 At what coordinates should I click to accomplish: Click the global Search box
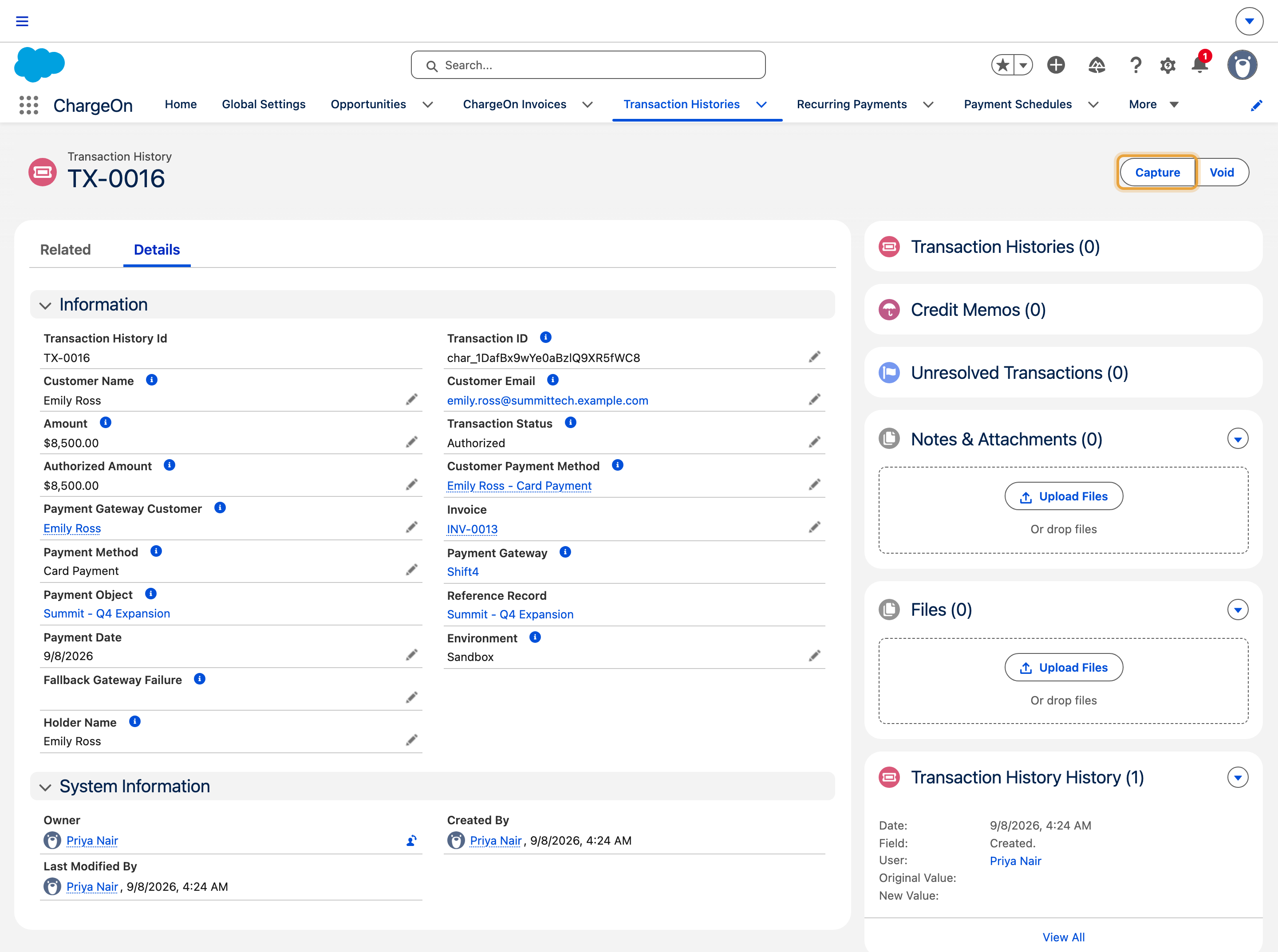(588, 65)
